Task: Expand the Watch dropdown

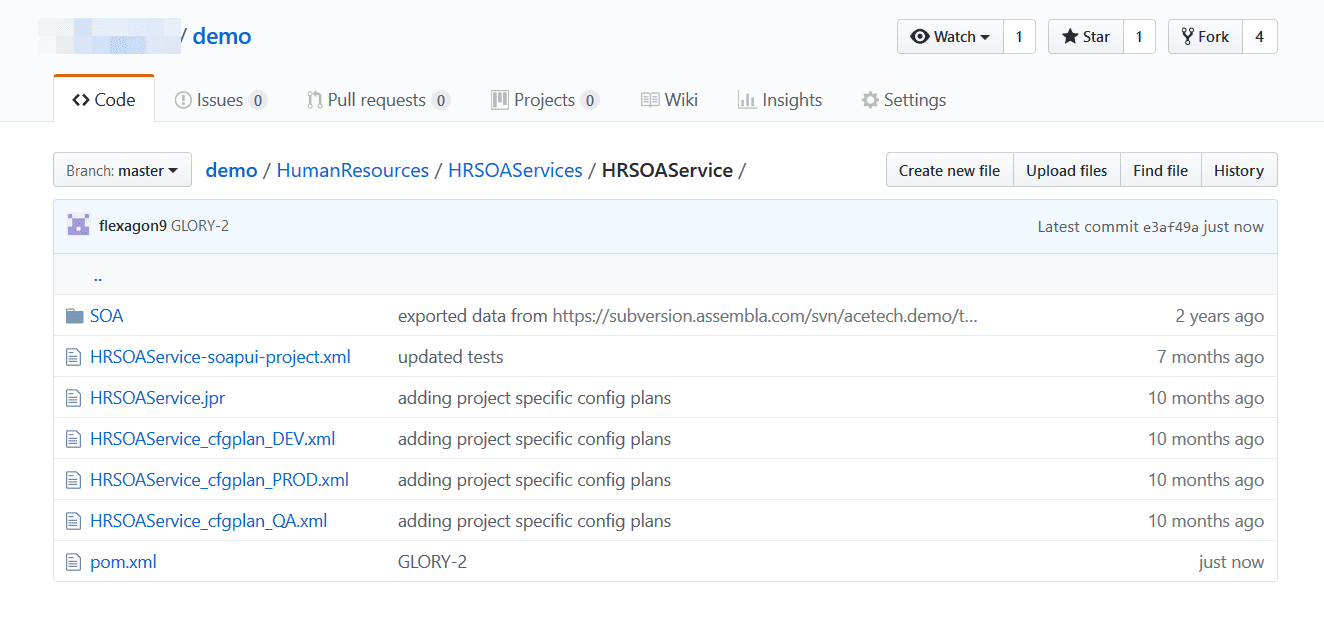Action: pyautogui.click(x=950, y=37)
